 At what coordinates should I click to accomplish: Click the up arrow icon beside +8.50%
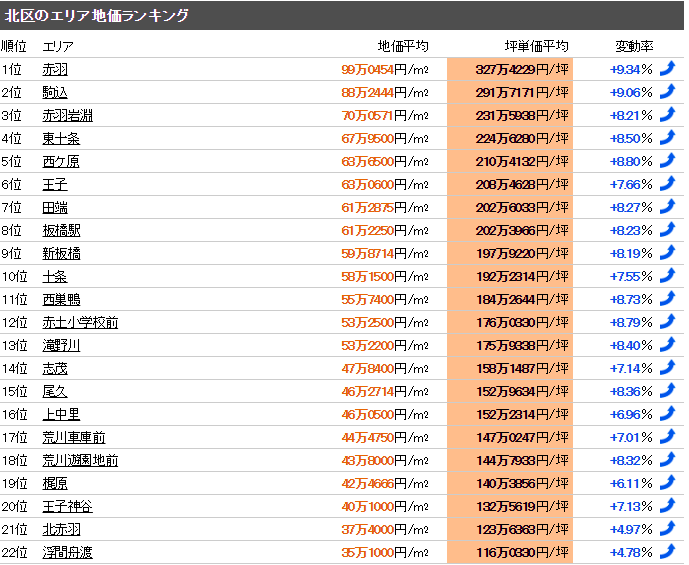(x=667, y=138)
